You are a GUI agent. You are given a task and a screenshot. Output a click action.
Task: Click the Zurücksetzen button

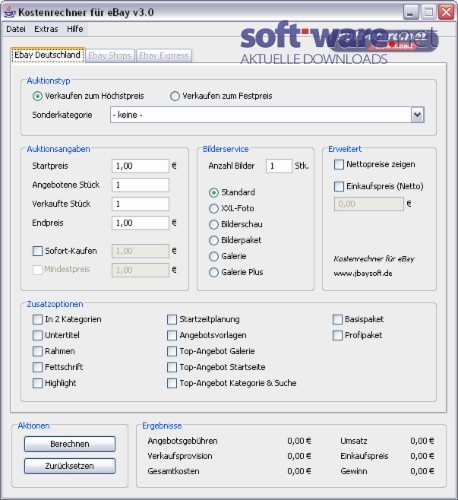(70, 466)
